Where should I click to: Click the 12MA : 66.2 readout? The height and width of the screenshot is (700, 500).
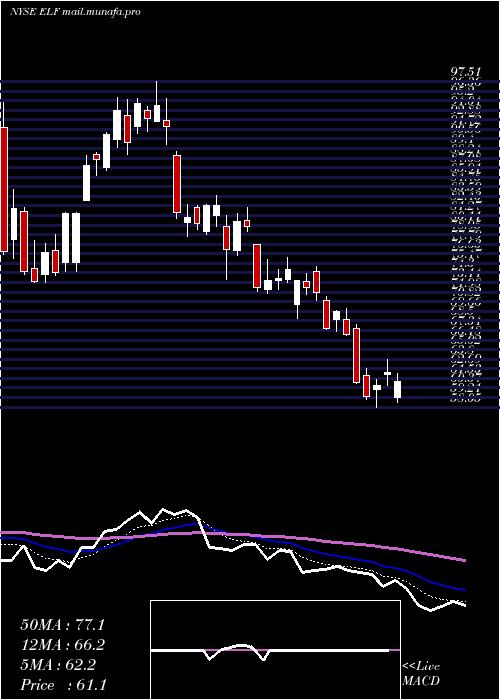point(63,645)
